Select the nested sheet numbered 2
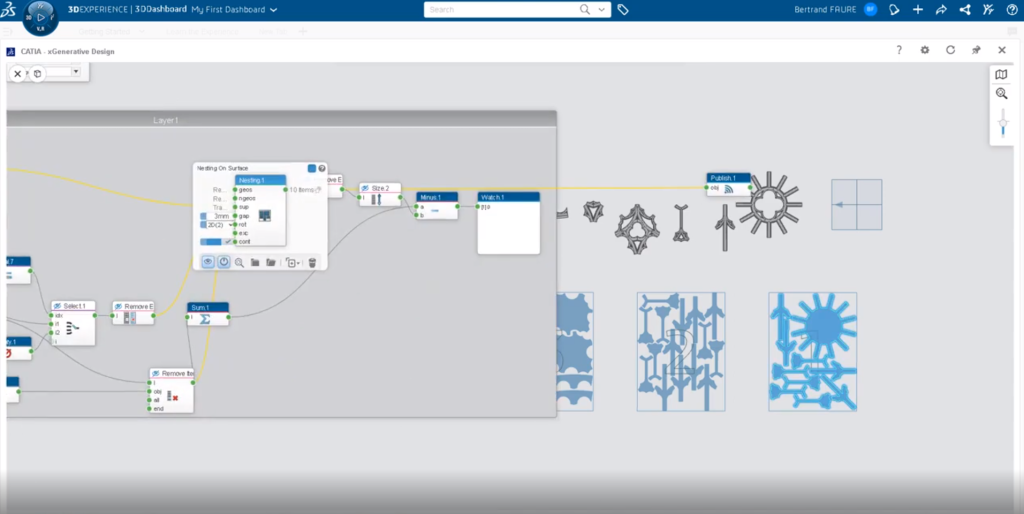 (681, 351)
